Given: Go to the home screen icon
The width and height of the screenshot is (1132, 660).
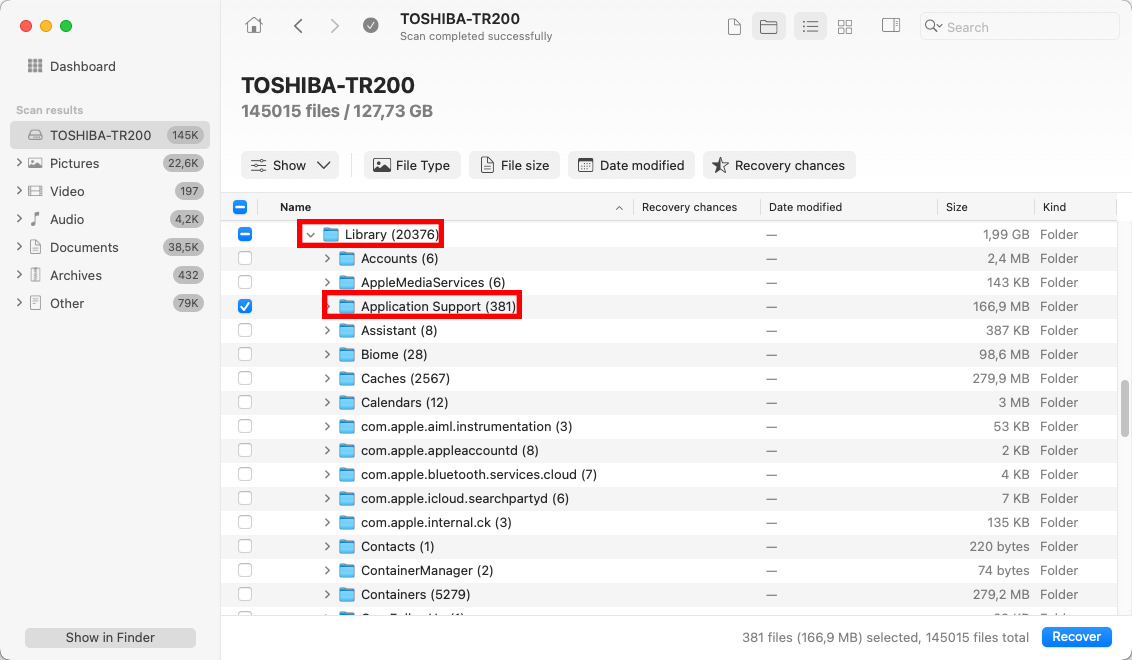Looking at the screenshot, I should tap(253, 26).
